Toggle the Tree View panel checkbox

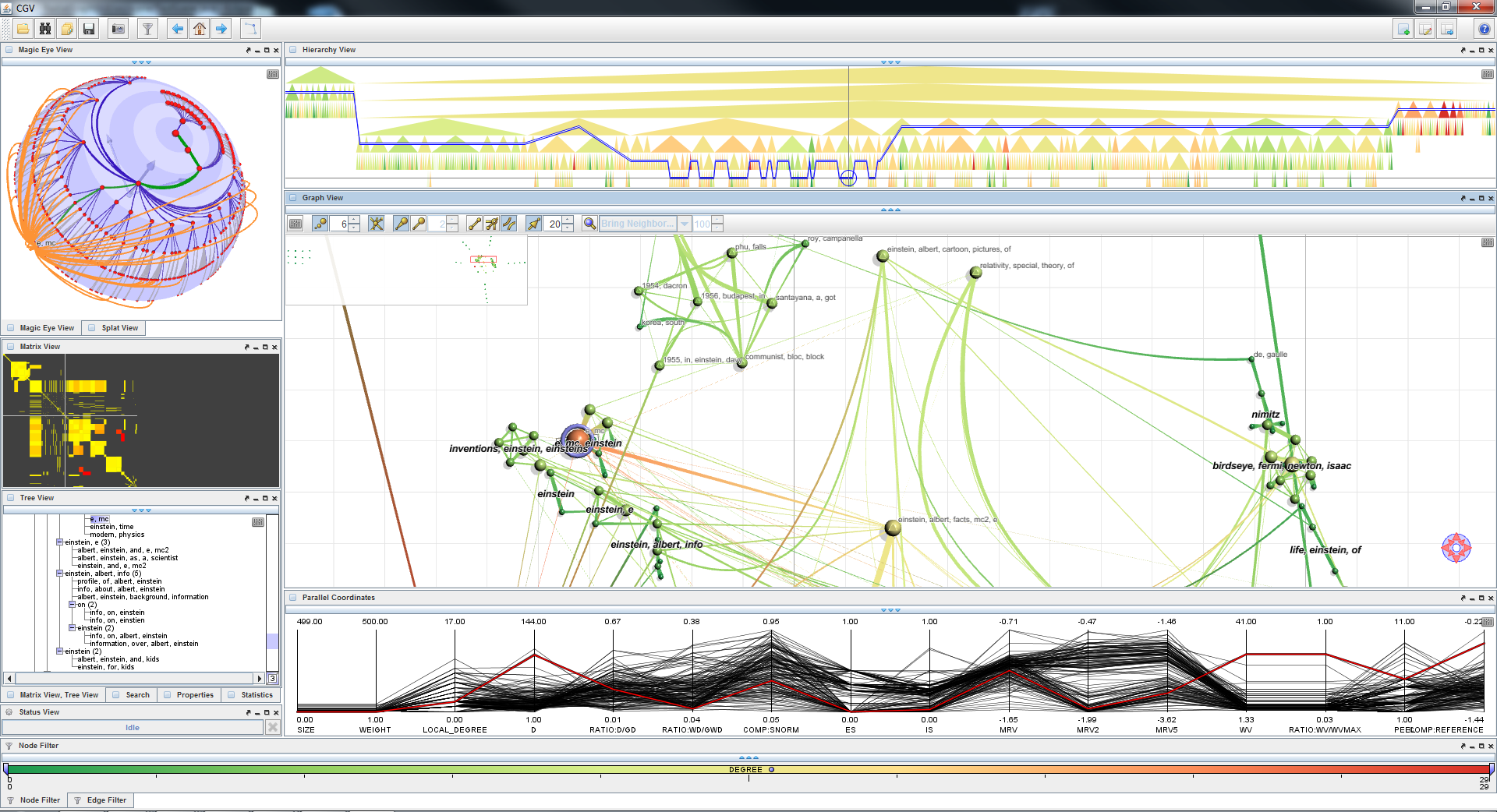click(11, 498)
